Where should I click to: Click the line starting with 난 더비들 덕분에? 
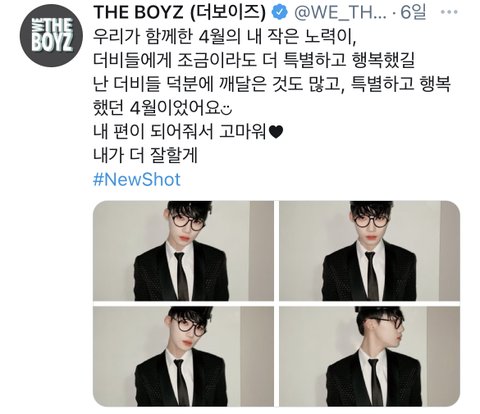pos(272,84)
